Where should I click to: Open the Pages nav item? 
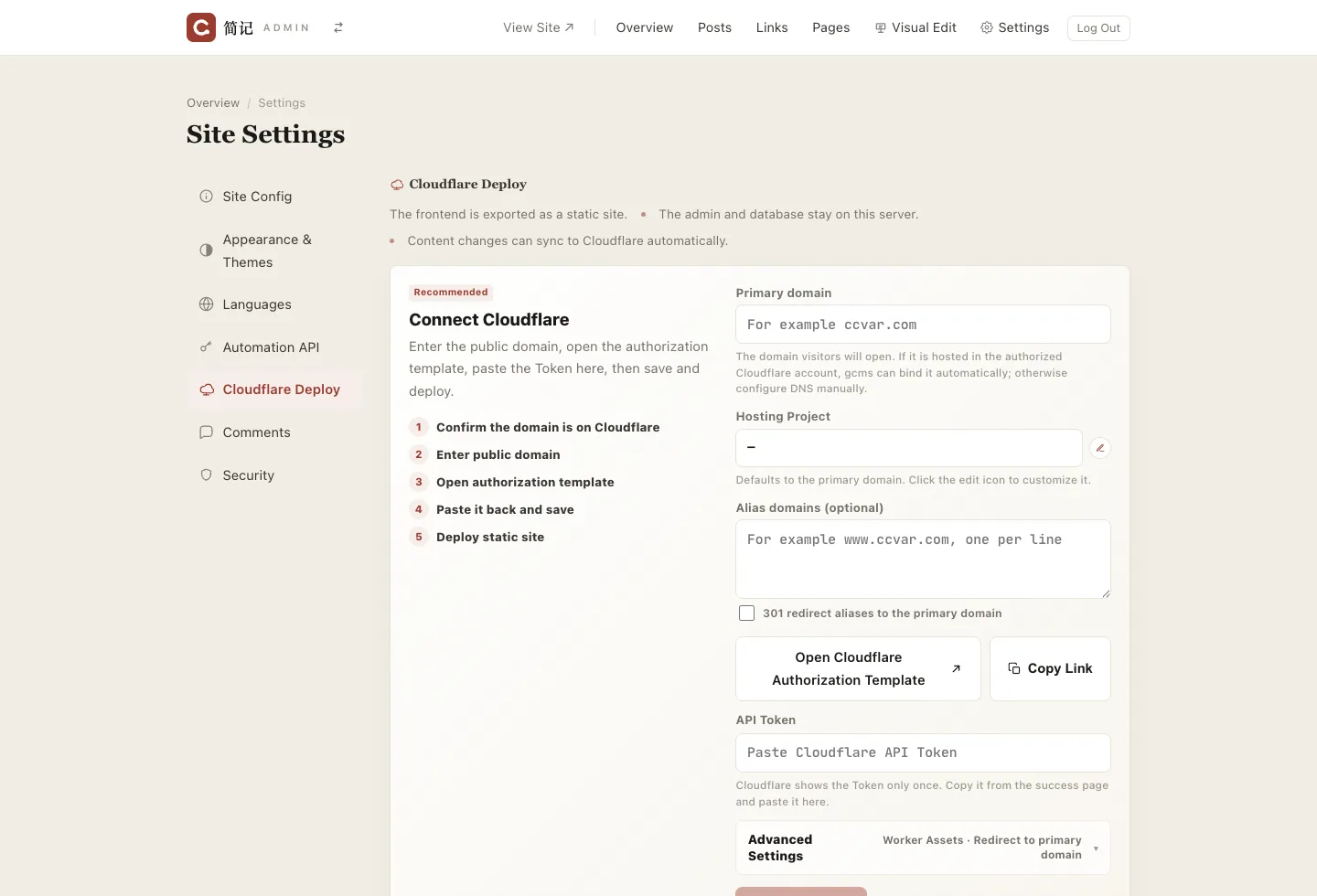pyautogui.click(x=830, y=27)
